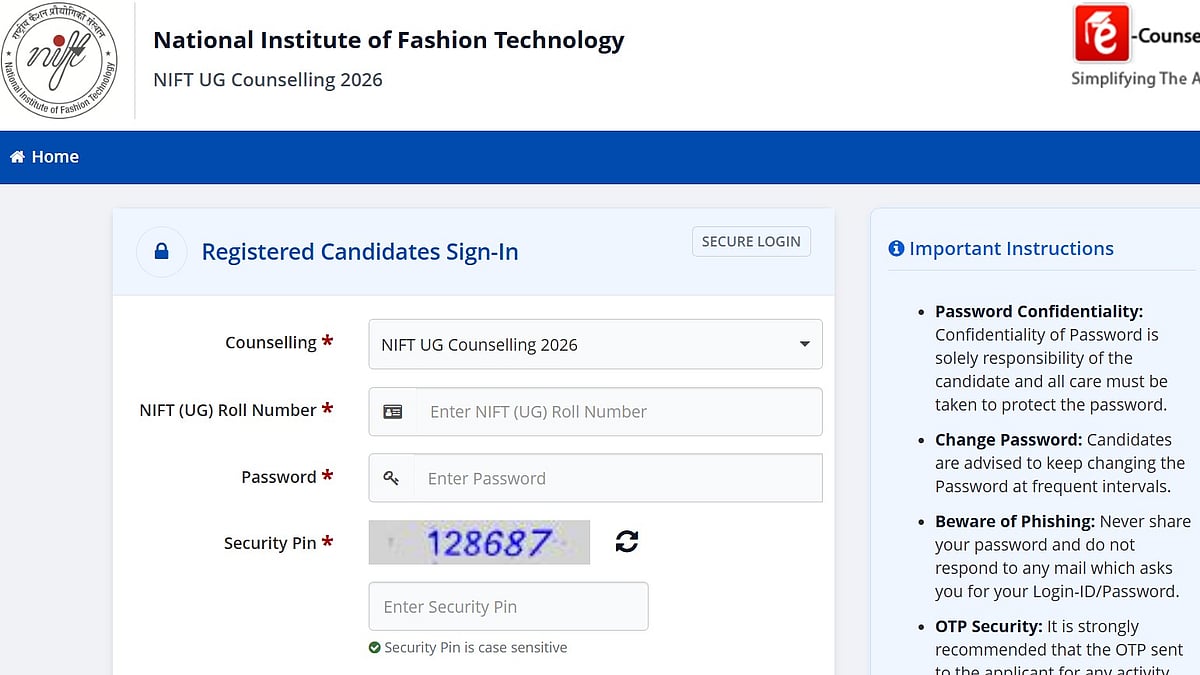This screenshot has width=1200, height=675.
Task: Click 'NIFT UG Counselling 2026' subtitle
Action: pyautogui.click(x=268, y=80)
